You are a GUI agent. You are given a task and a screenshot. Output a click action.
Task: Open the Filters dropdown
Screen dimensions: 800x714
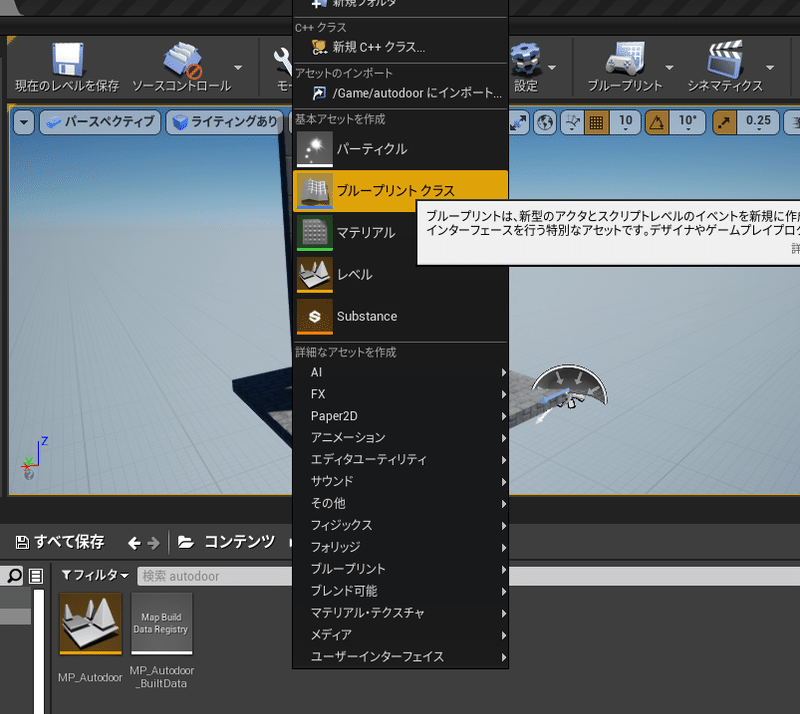tap(95, 576)
